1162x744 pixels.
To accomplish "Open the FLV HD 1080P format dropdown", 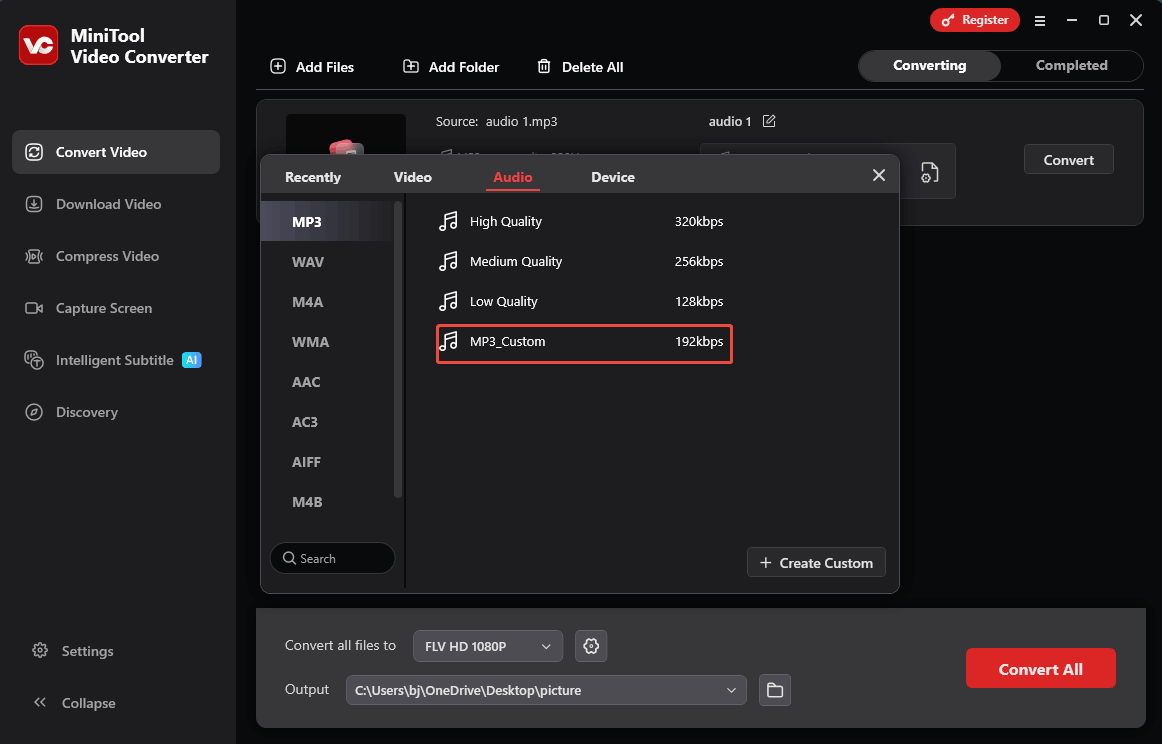I will (x=488, y=646).
